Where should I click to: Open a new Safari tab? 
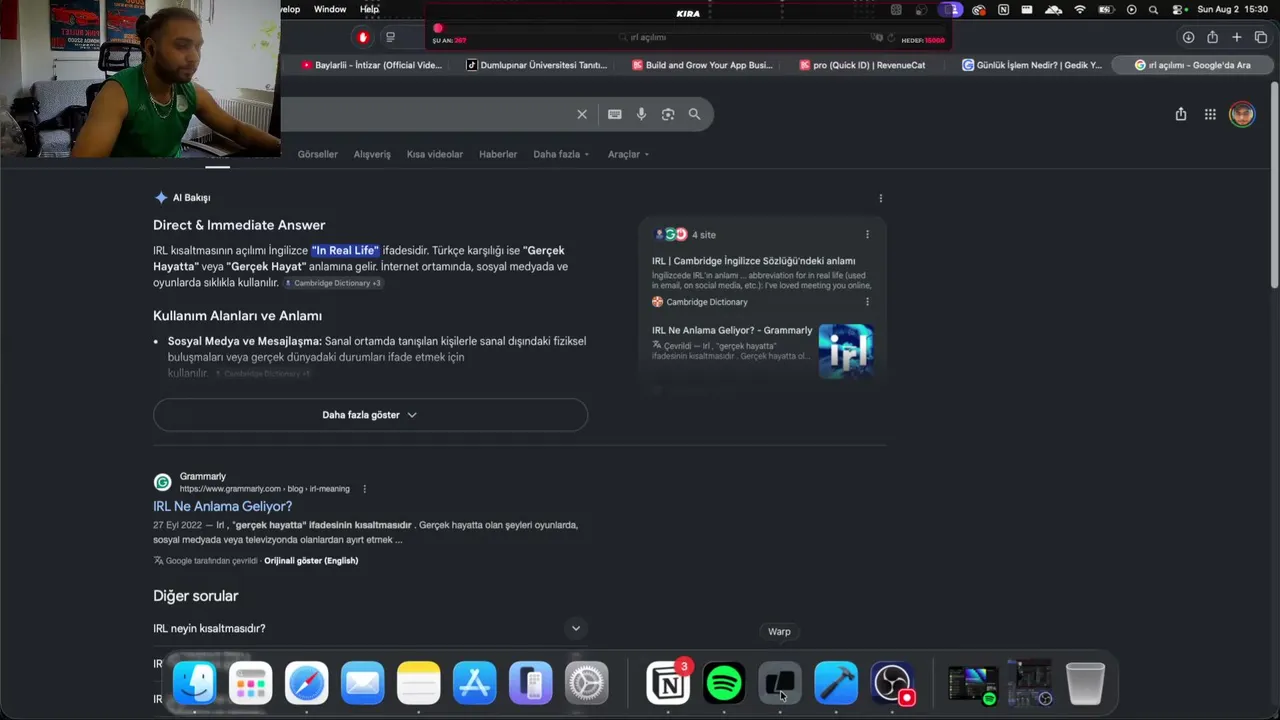pos(1237,37)
